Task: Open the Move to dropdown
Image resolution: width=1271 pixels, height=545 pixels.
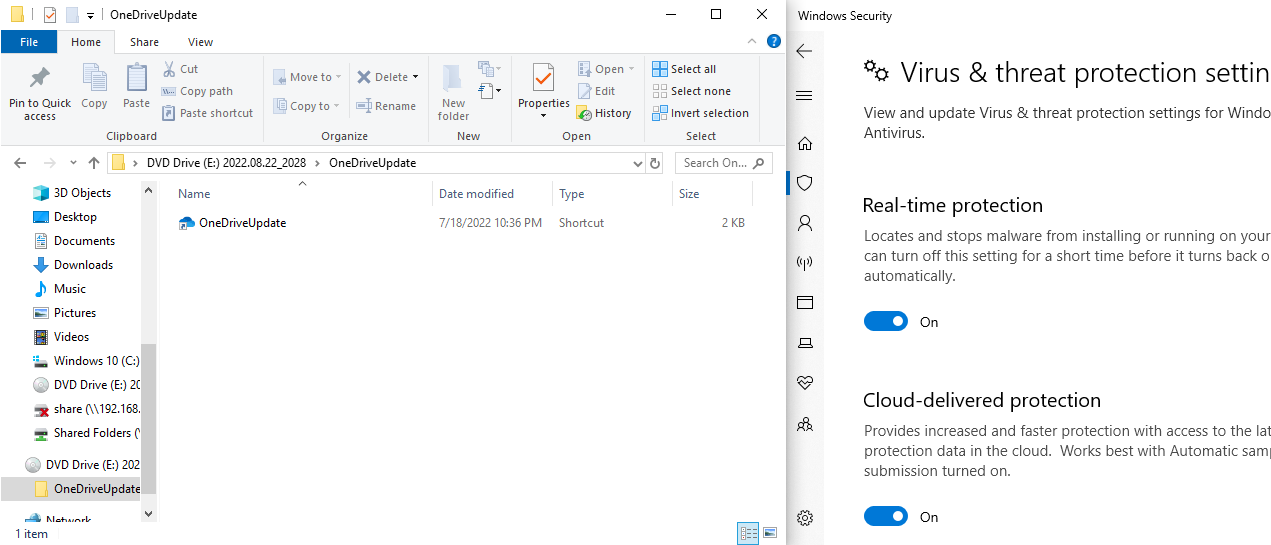Action: (307, 77)
